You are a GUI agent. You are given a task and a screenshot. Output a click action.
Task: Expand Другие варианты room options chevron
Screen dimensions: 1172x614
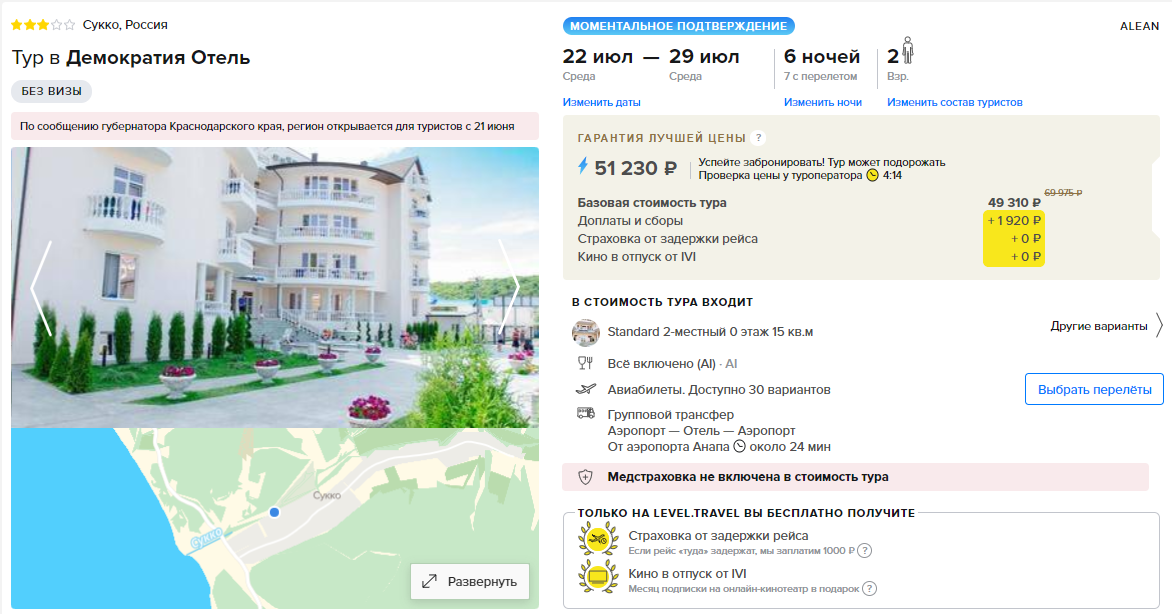[1159, 325]
